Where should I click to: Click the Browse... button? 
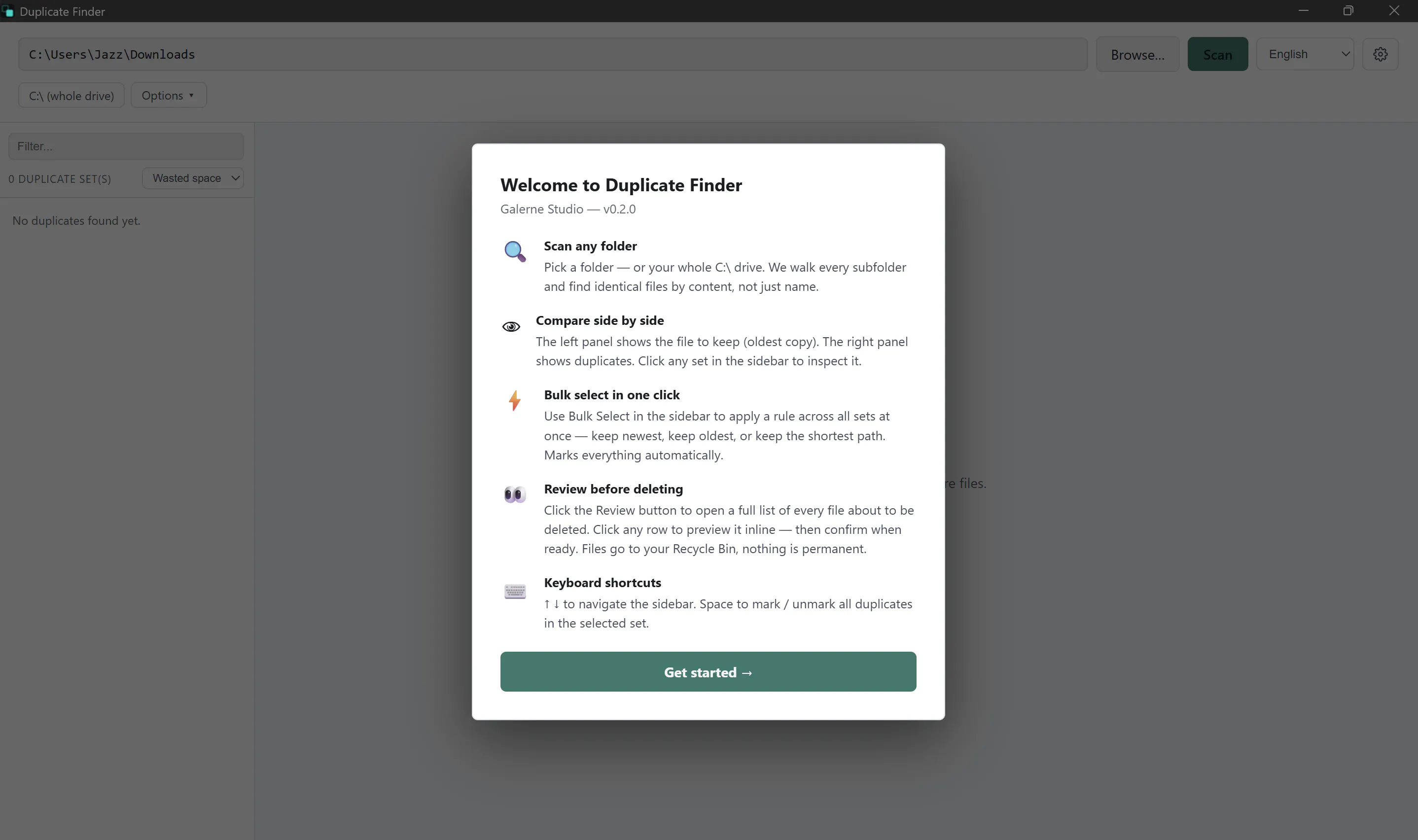click(1138, 54)
